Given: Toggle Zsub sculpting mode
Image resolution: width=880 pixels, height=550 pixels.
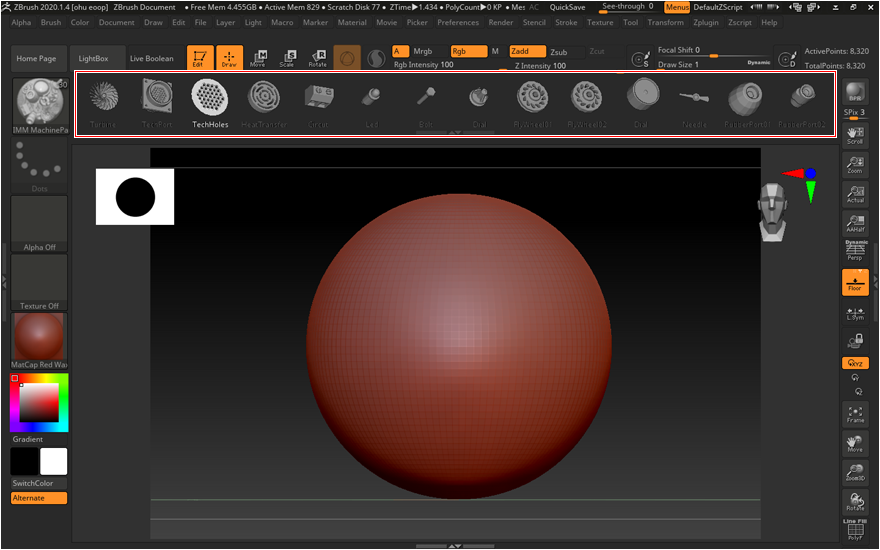Looking at the screenshot, I should pyautogui.click(x=562, y=52).
